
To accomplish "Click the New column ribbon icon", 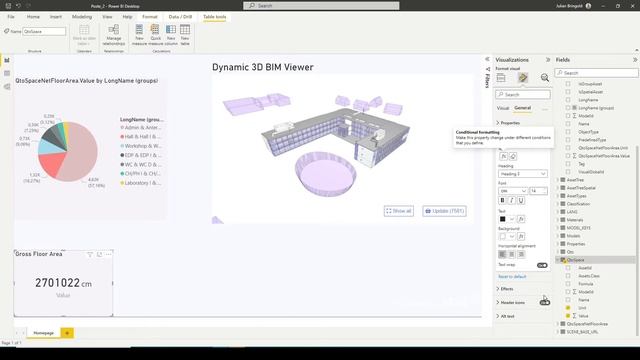I will coord(171,35).
